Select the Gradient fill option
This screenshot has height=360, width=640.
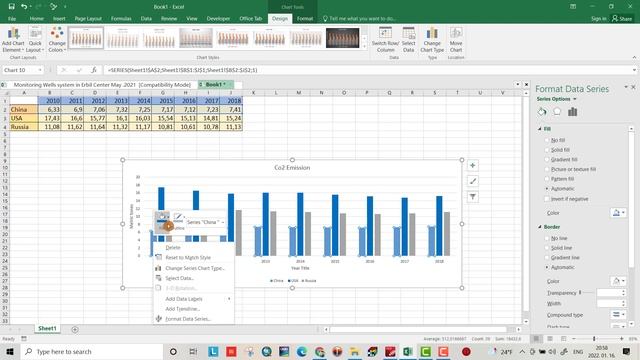(x=547, y=160)
